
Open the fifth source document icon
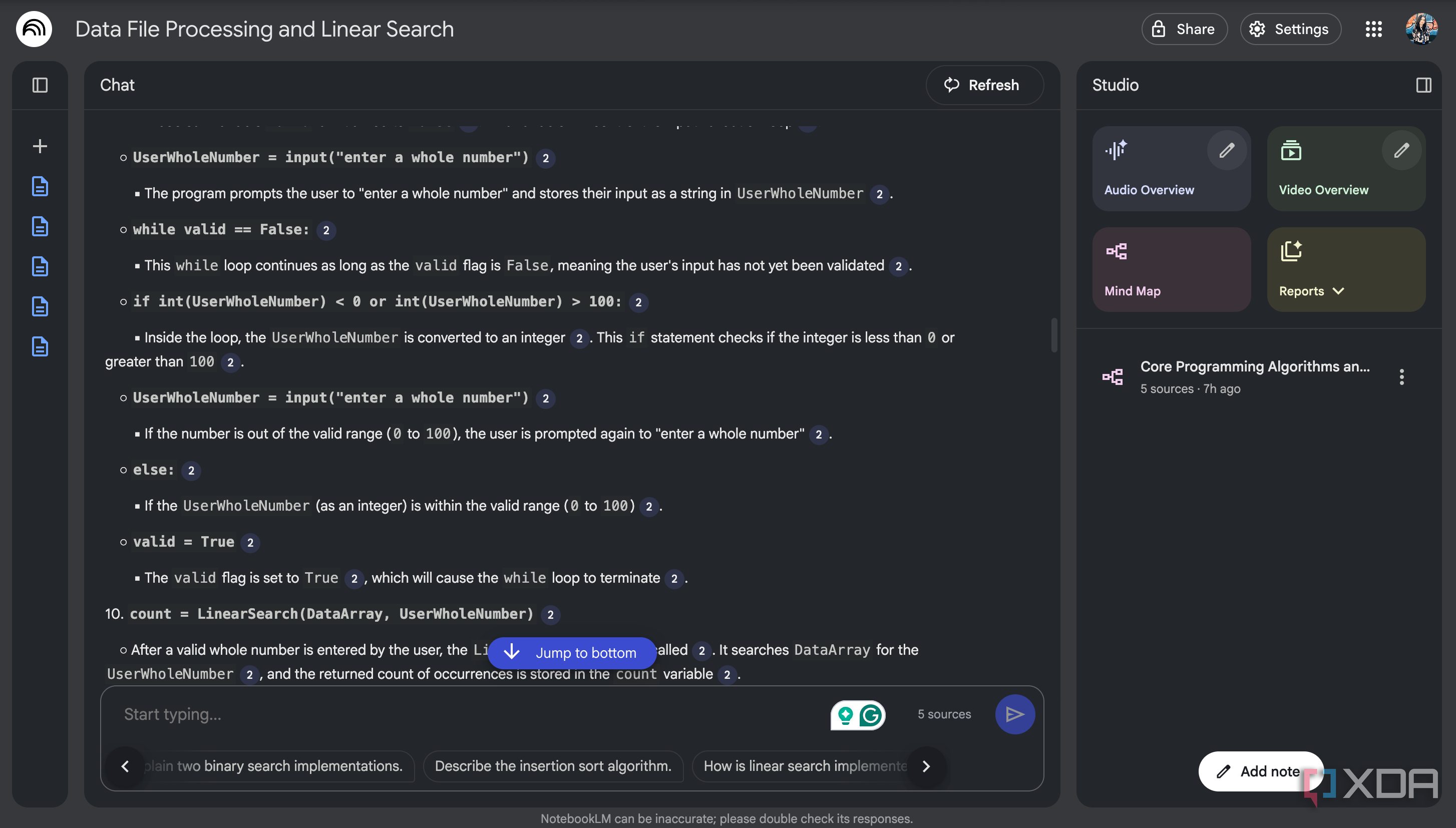click(40, 346)
